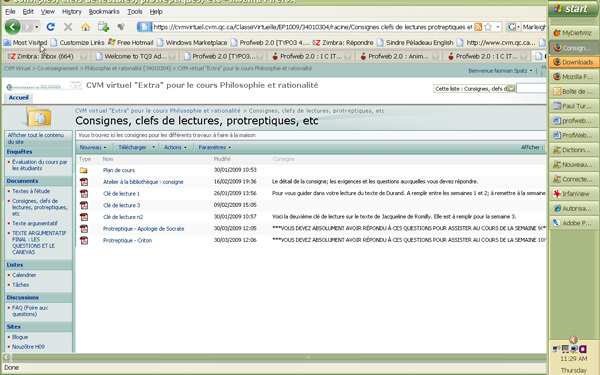Switch to the Welcome to TQ3 Ad... tab
Image resolution: width=600 pixels, height=375 pixels.
pos(135,56)
